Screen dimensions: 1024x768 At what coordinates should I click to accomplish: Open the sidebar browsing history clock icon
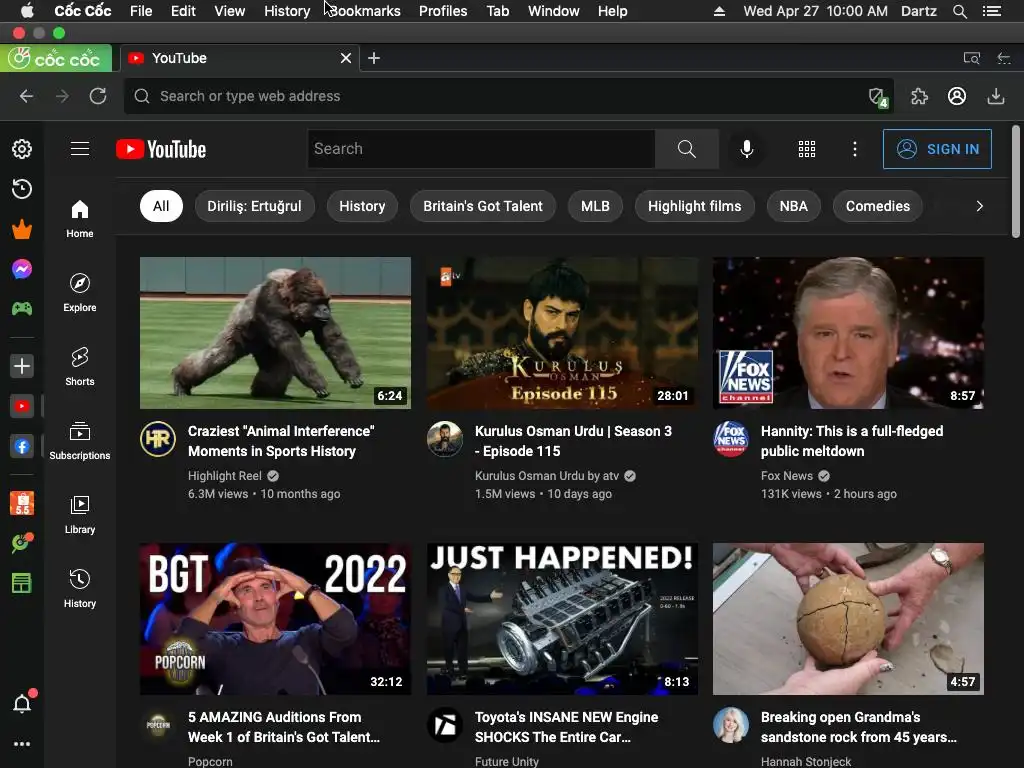pyautogui.click(x=22, y=189)
